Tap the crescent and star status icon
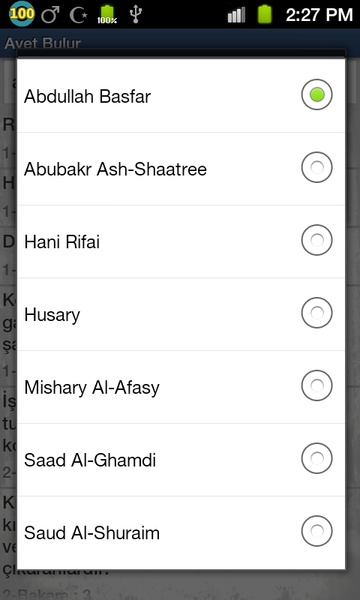 pos(78,15)
